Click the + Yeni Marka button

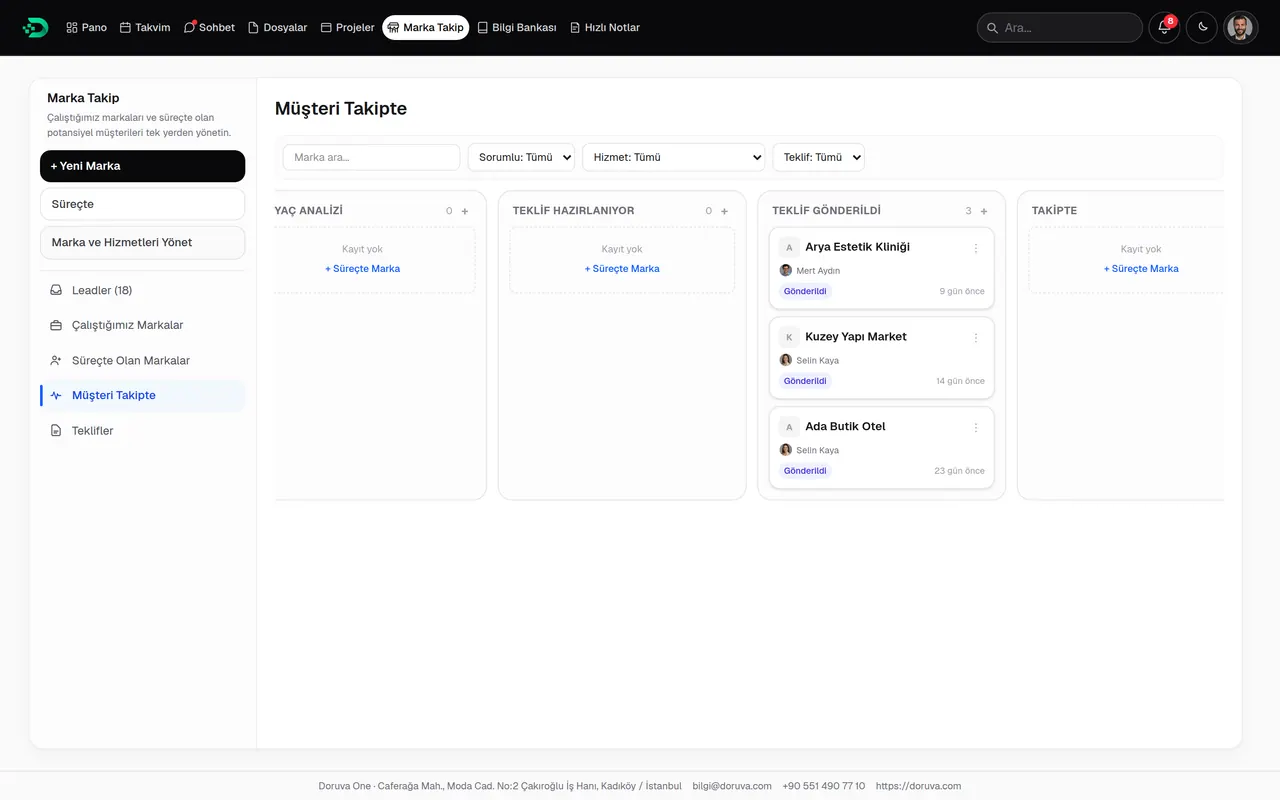coord(142,166)
